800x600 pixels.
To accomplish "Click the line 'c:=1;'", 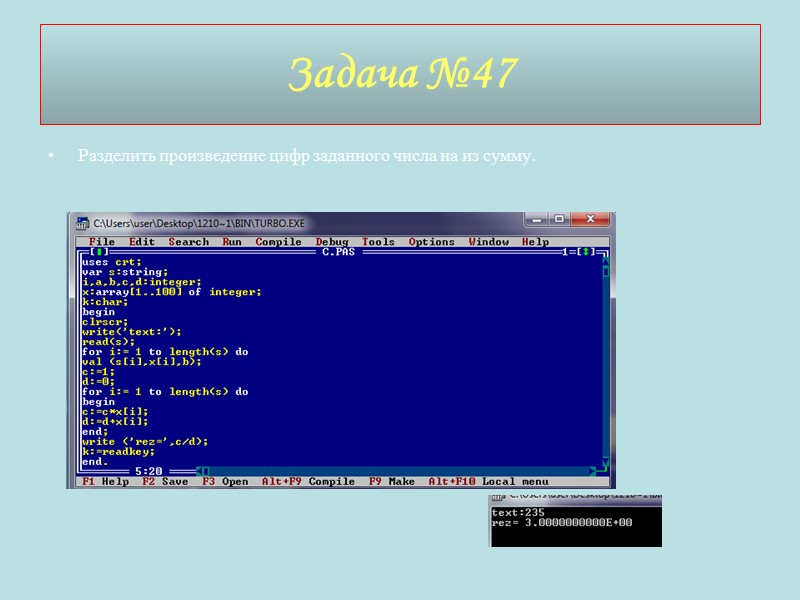I will click(98, 372).
